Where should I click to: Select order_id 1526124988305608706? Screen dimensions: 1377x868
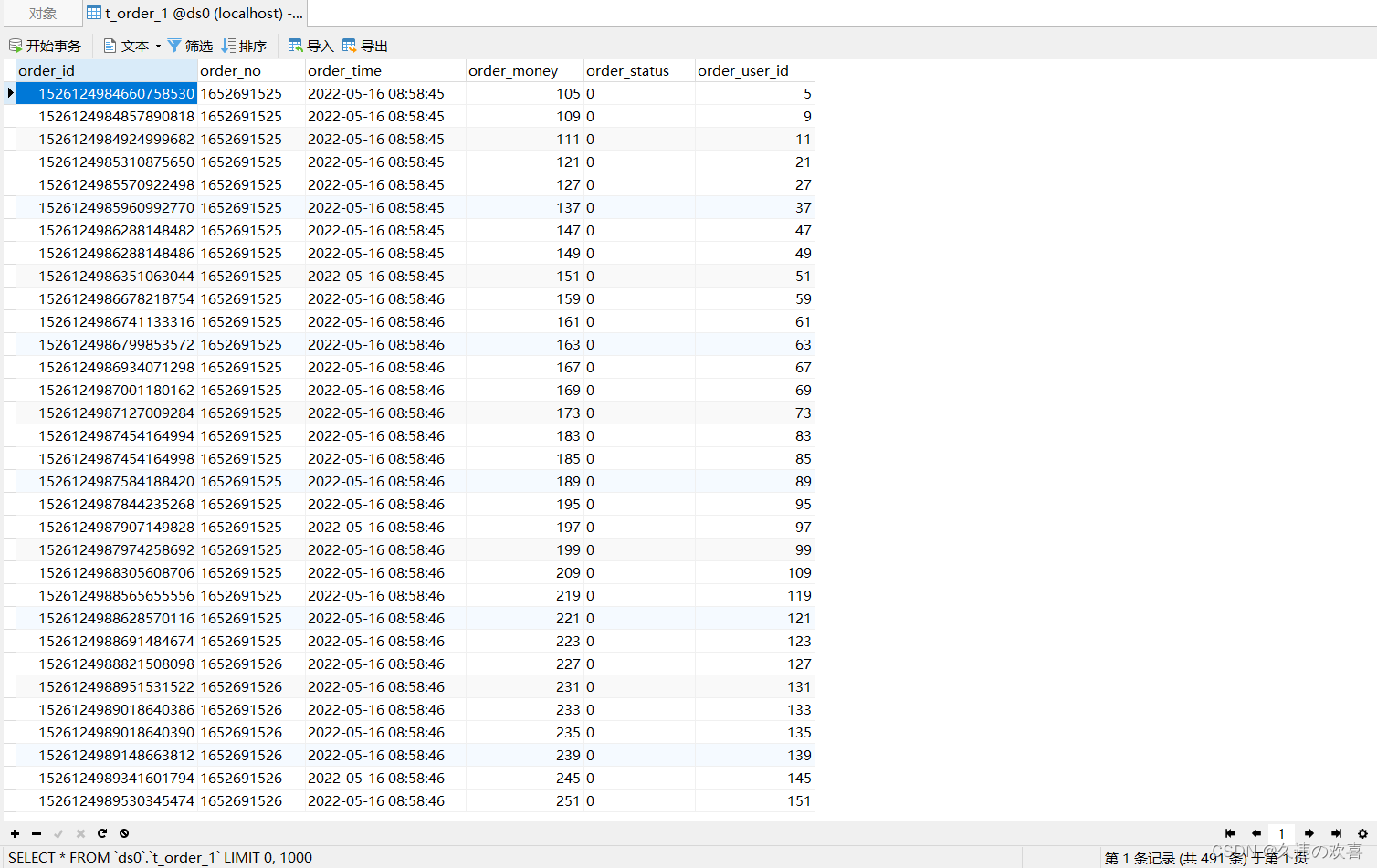tap(107, 572)
